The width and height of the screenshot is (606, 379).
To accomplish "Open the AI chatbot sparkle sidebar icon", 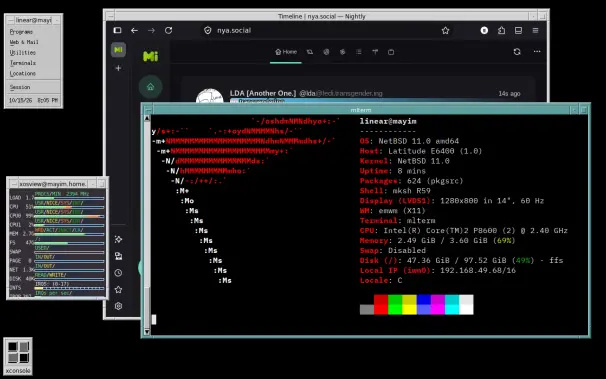I will (x=118, y=240).
